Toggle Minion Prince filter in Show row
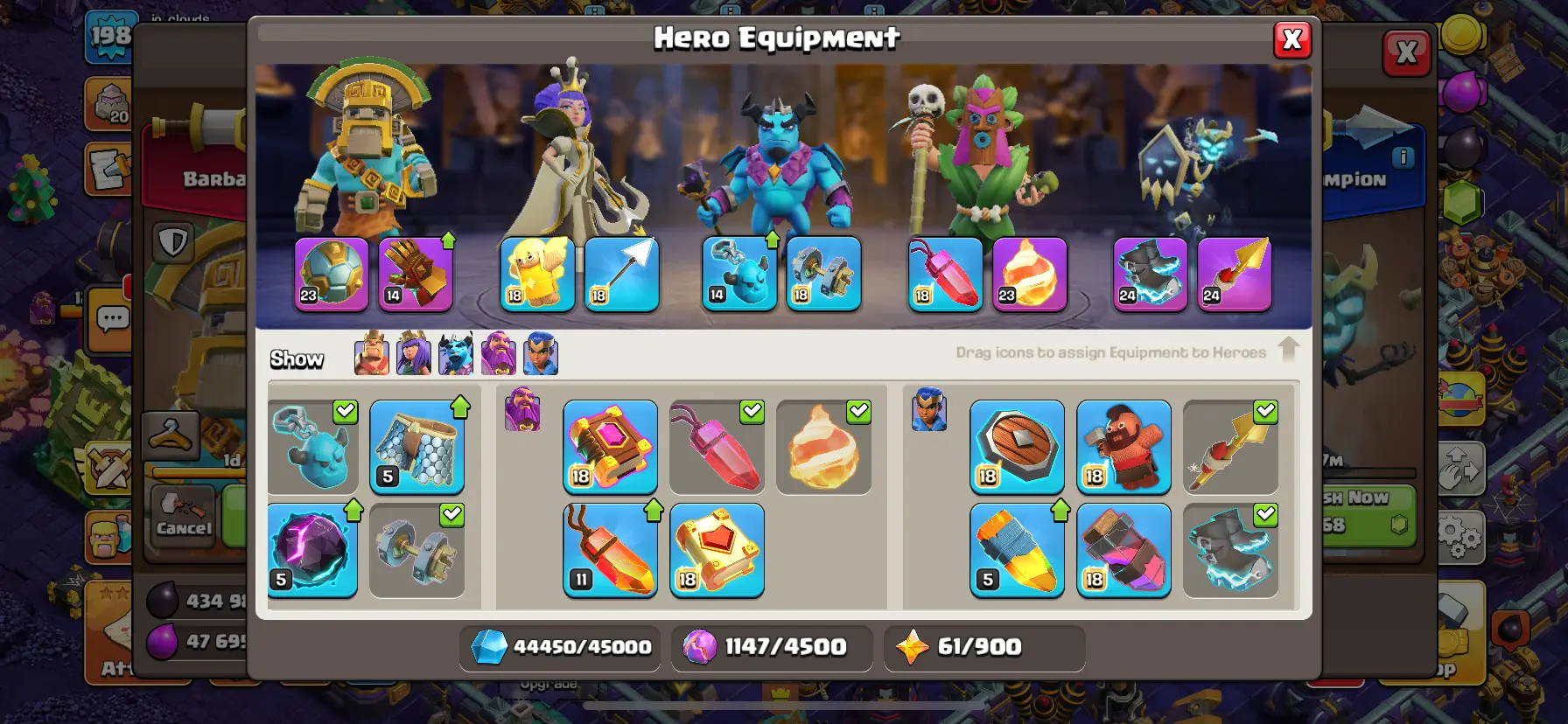Screen dimensions: 1568x724 coord(456,353)
